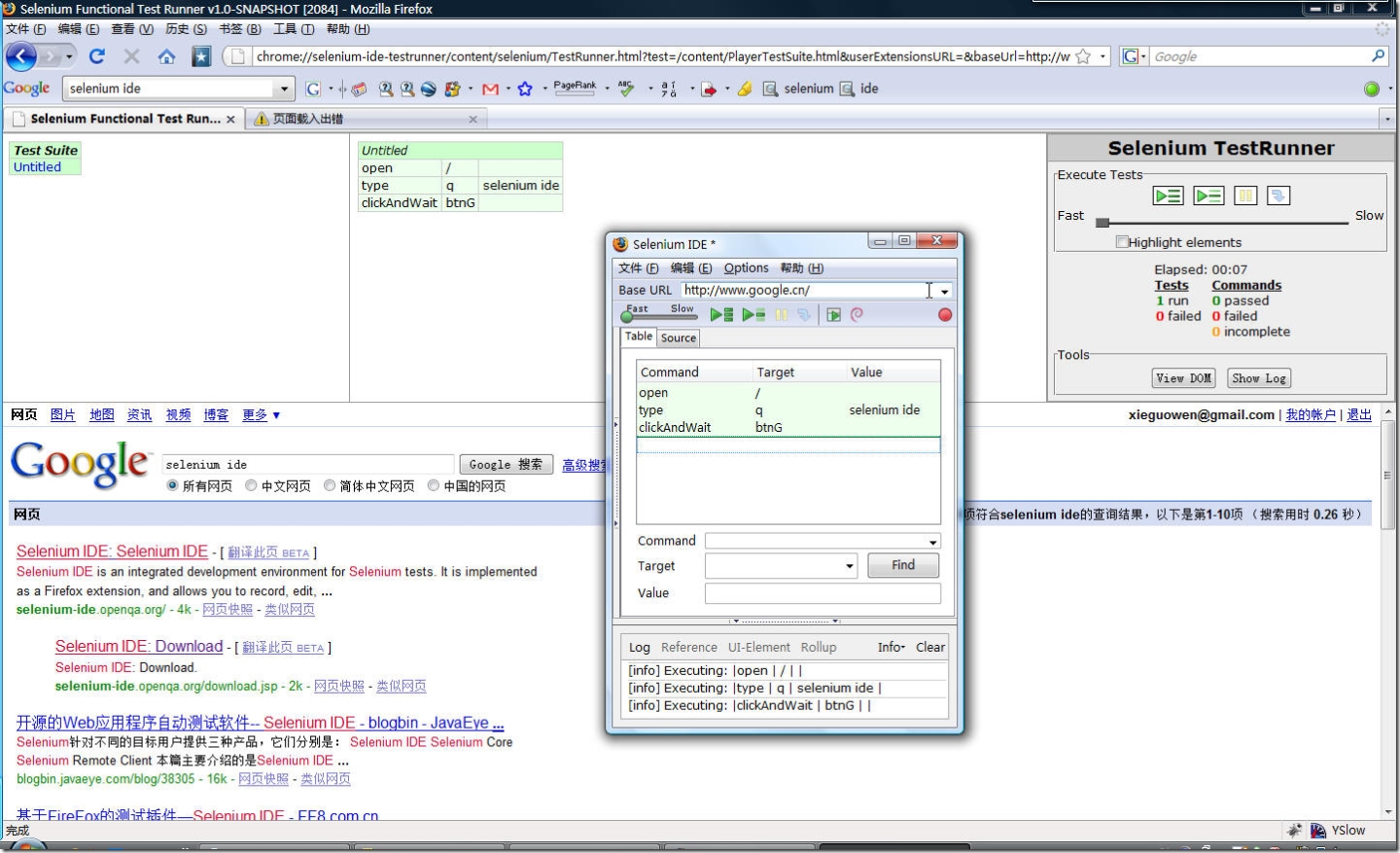This screenshot has width=1400, height=853.
Task: Click the Google page search text box
Action: 308,465
